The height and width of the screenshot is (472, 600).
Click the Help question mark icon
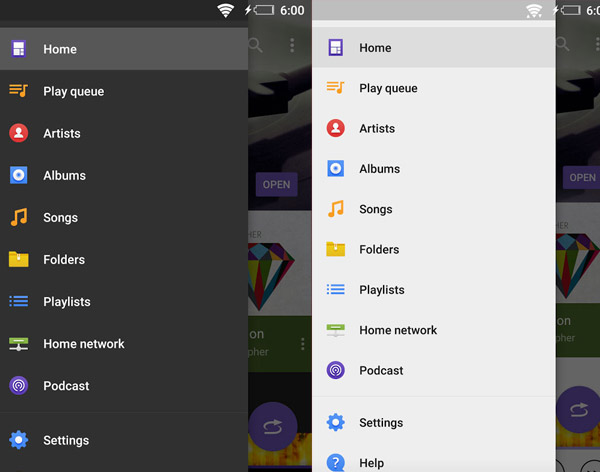click(336, 462)
